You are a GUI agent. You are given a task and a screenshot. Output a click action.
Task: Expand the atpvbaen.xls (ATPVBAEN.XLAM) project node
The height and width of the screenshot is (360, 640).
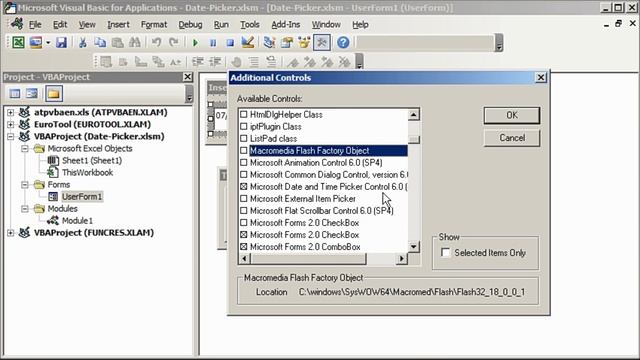click(x=10, y=112)
